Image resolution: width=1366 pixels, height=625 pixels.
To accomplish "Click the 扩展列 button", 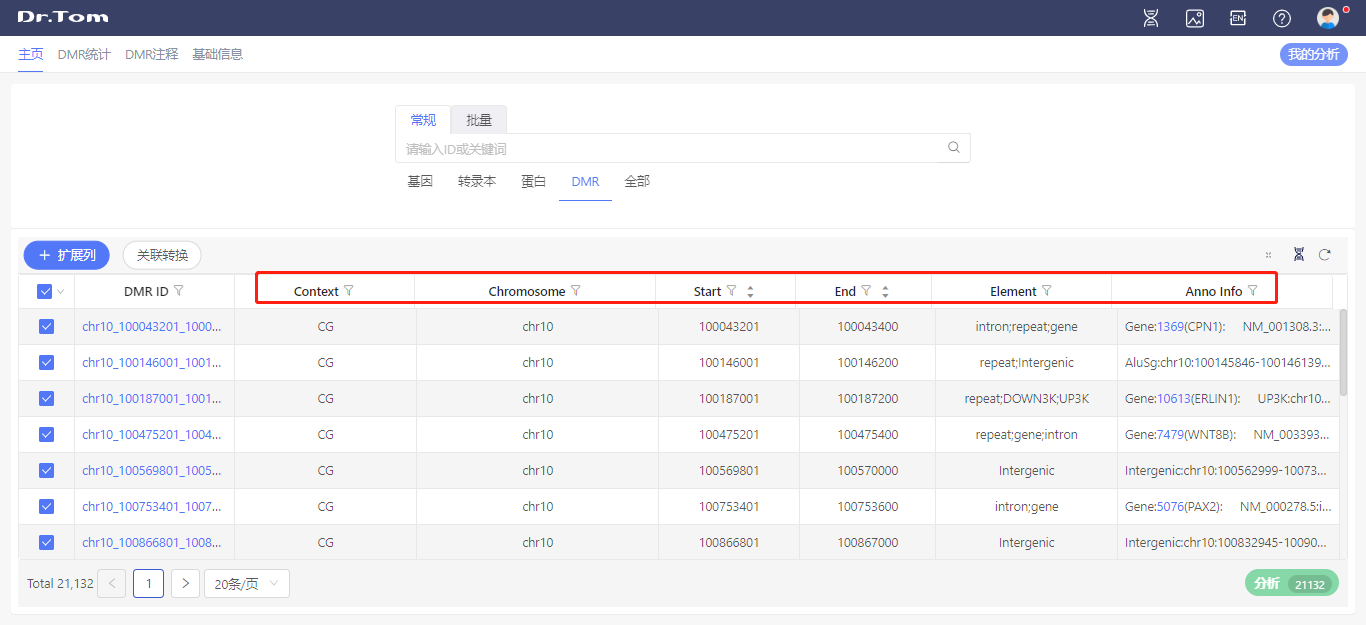I will pyautogui.click(x=67, y=255).
